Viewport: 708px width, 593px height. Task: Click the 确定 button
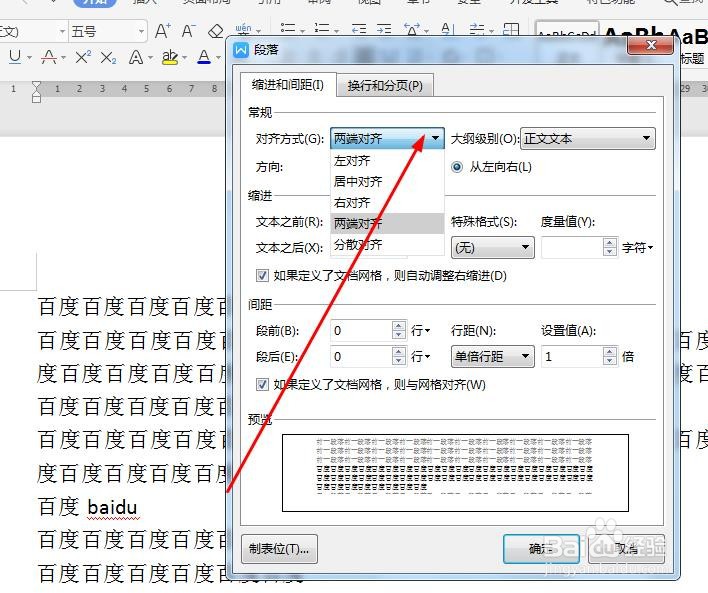point(541,549)
